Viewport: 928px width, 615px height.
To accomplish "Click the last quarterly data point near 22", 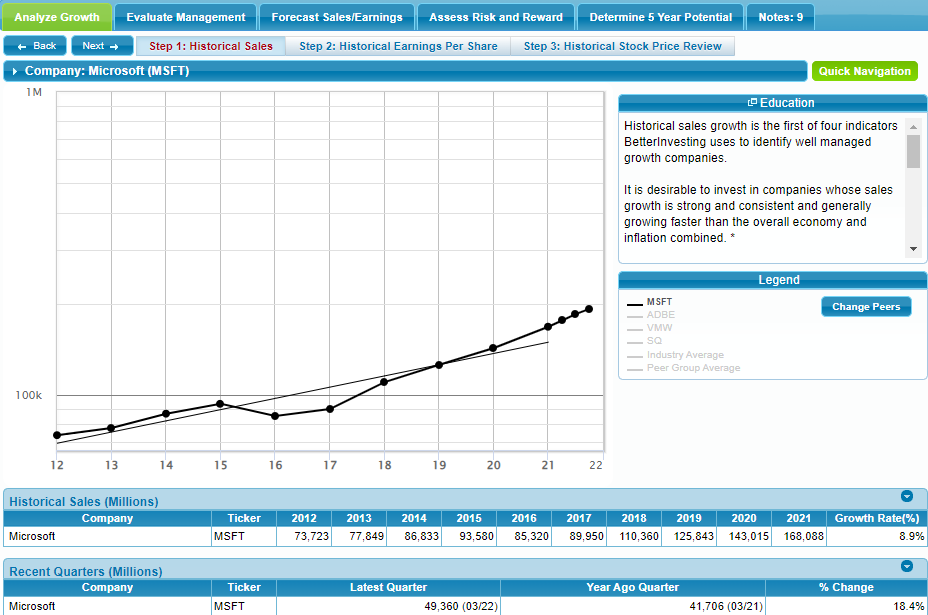I will coord(589,309).
